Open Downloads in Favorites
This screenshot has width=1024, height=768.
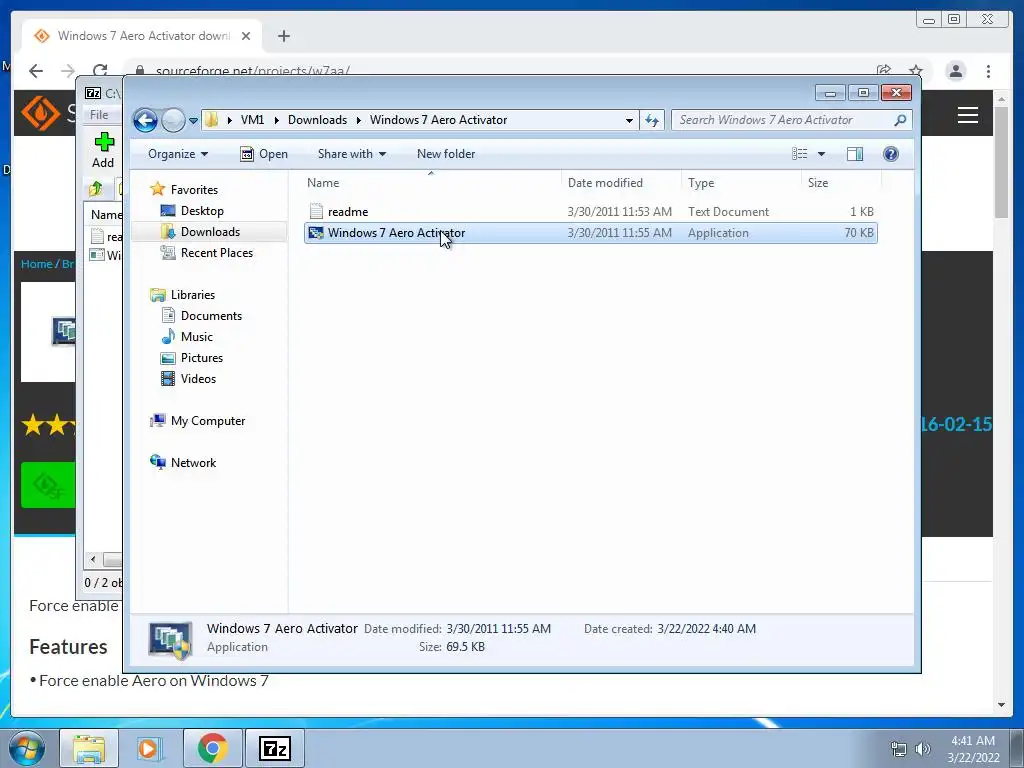click(210, 232)
